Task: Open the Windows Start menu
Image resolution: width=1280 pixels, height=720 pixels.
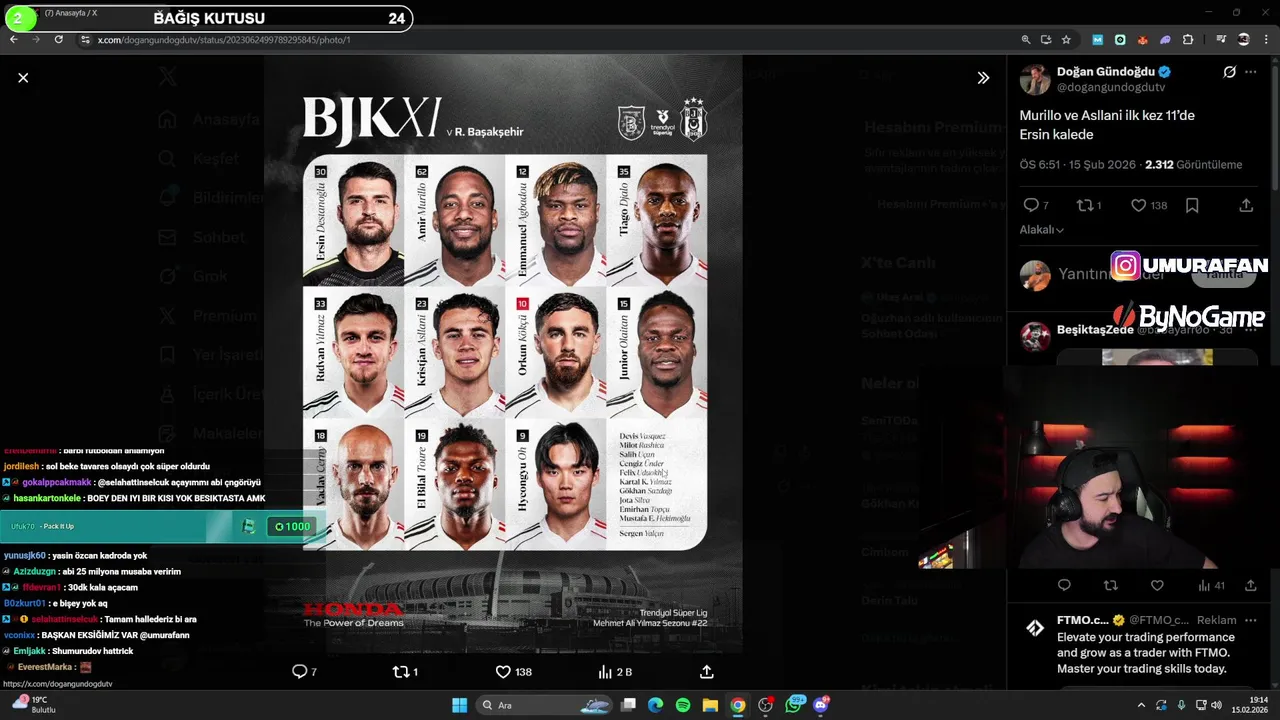Action: point(459,705)
